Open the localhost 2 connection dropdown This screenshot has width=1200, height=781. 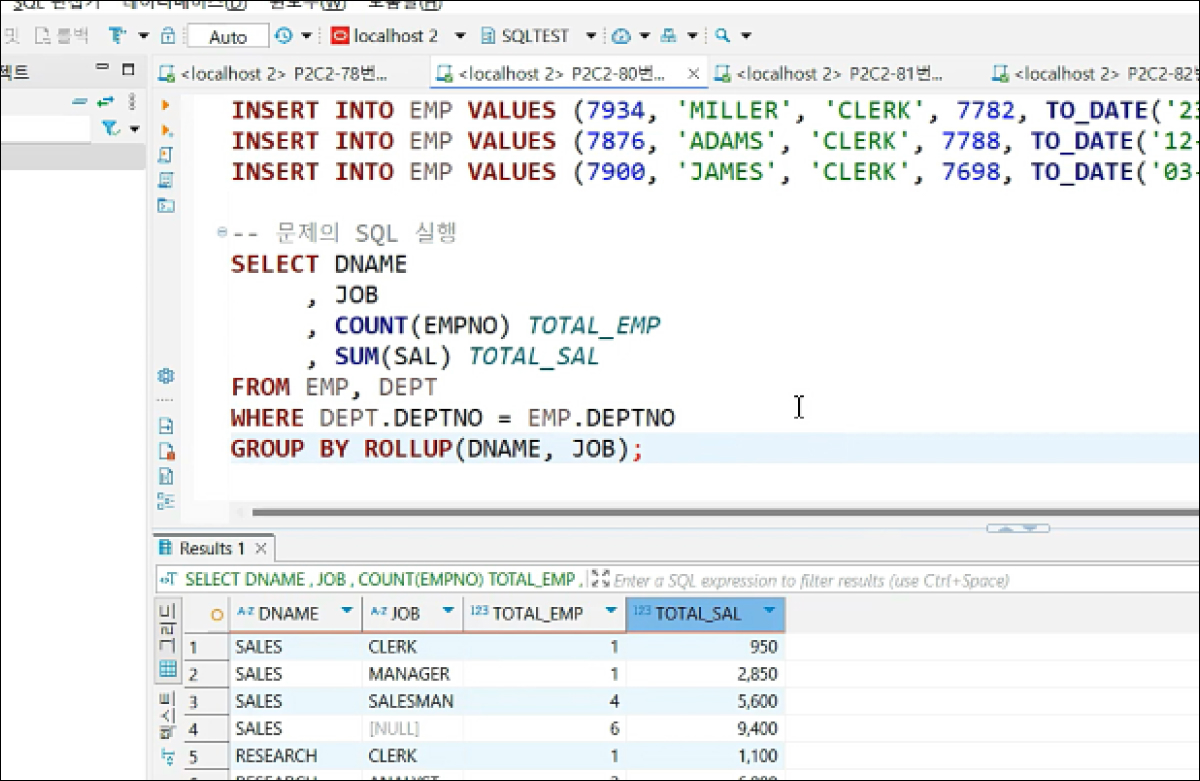(460, 36)
